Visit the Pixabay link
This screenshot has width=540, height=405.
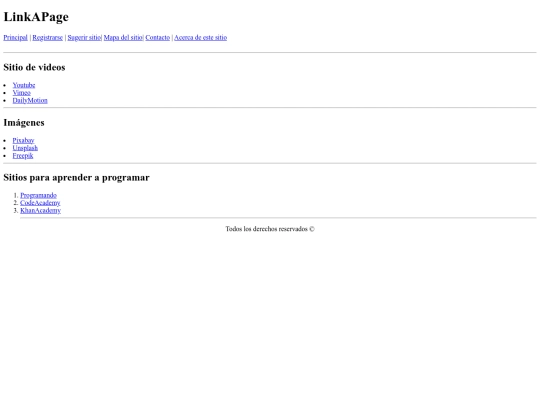[x=23, y=141]
